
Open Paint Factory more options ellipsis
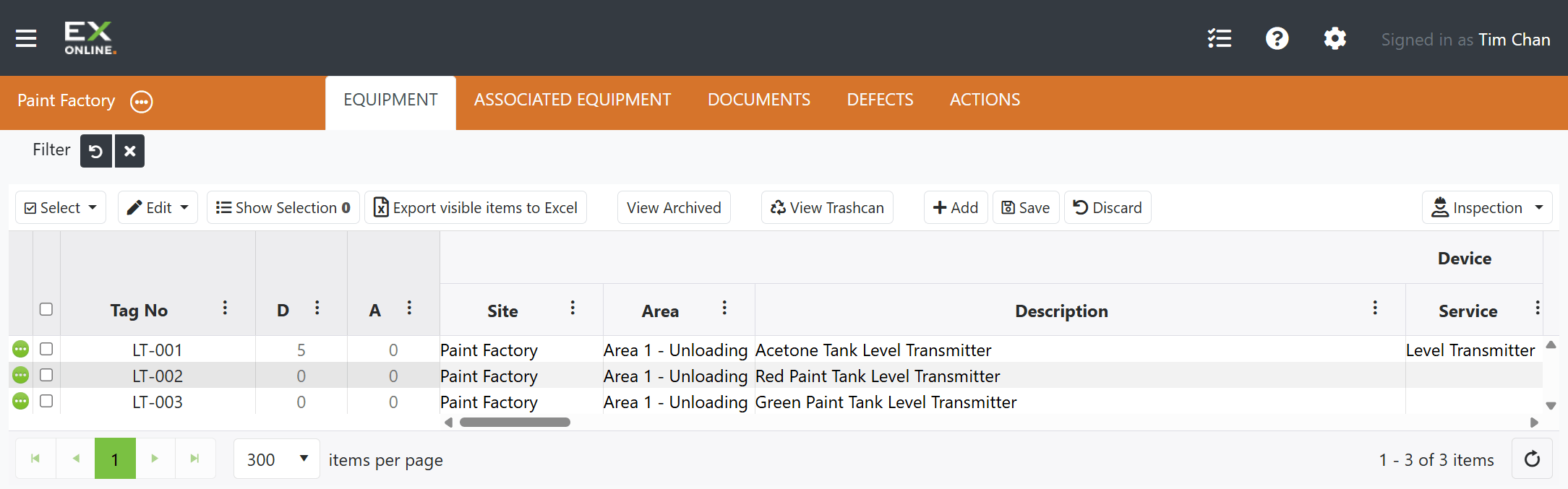coord(142,102)
